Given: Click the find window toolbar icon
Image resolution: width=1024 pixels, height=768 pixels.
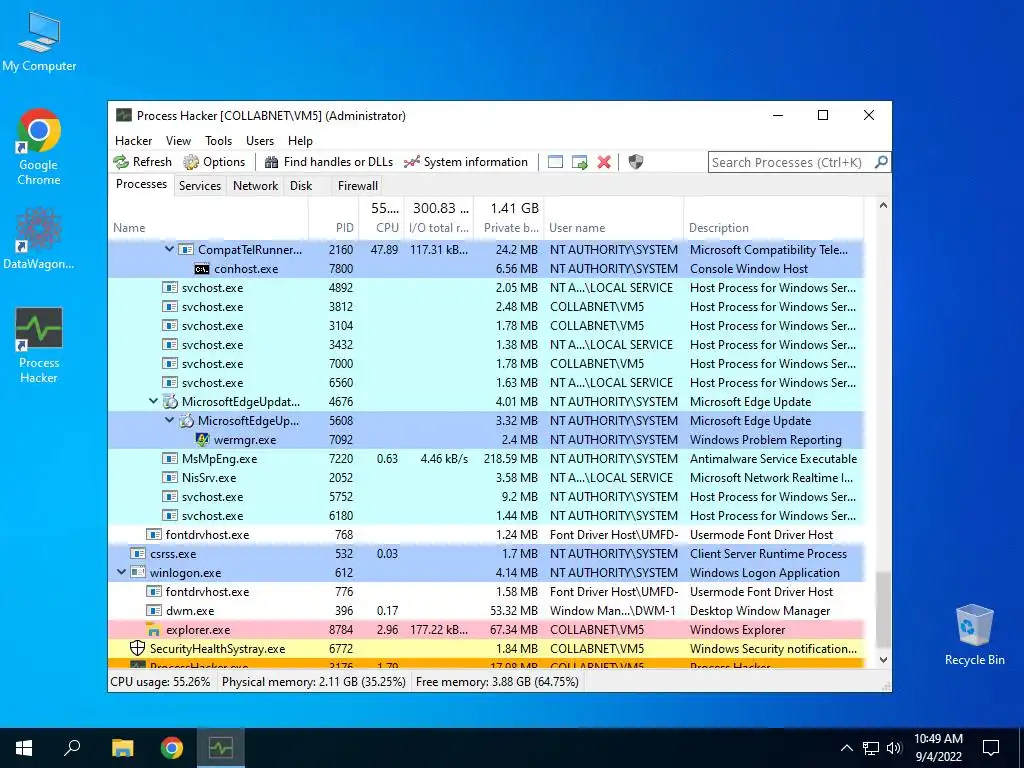Looking at the screenshot, I should [555, 162].
